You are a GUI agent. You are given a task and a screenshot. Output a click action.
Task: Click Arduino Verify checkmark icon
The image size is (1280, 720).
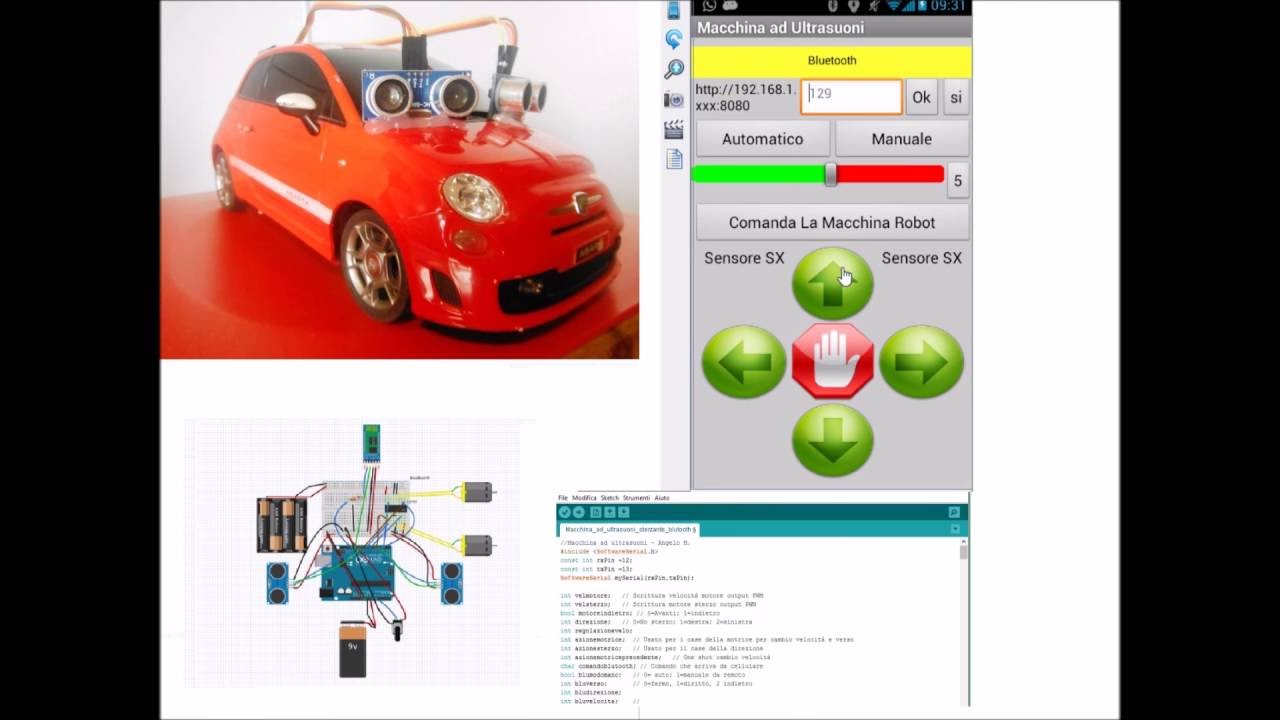564,512
